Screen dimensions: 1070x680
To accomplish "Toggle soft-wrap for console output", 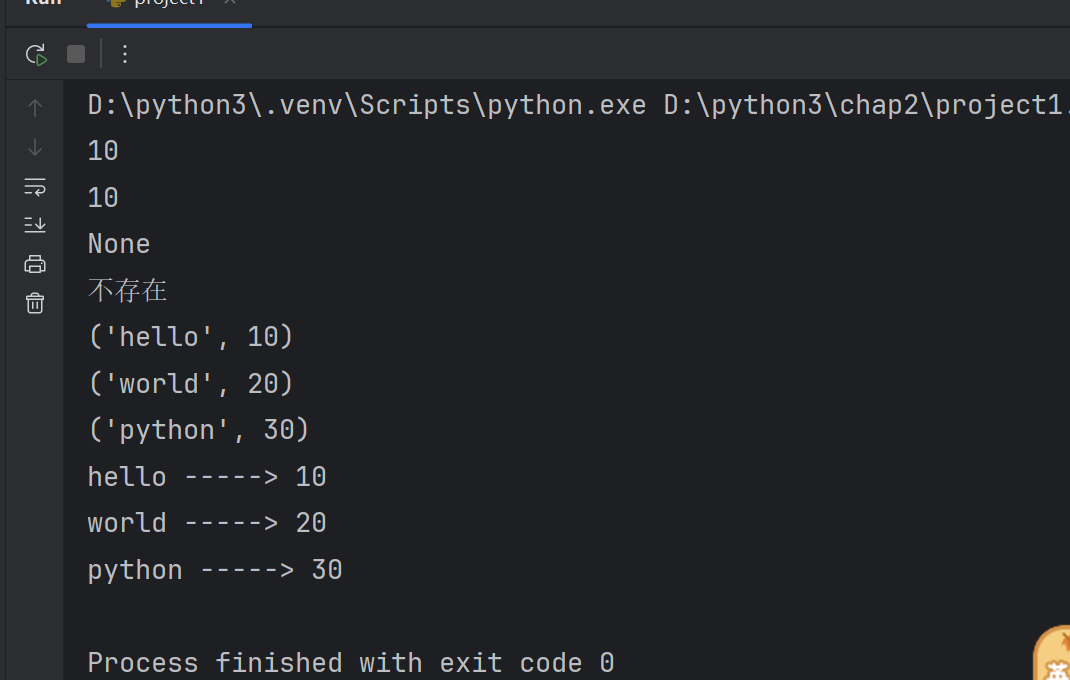I will (x=35, y=186).
